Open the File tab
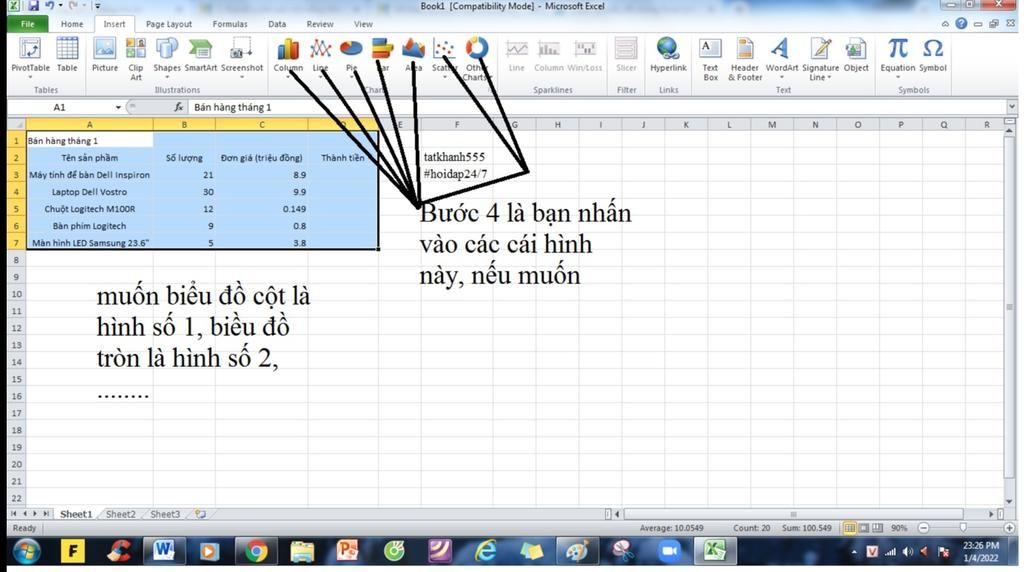 tap(27, 24)
